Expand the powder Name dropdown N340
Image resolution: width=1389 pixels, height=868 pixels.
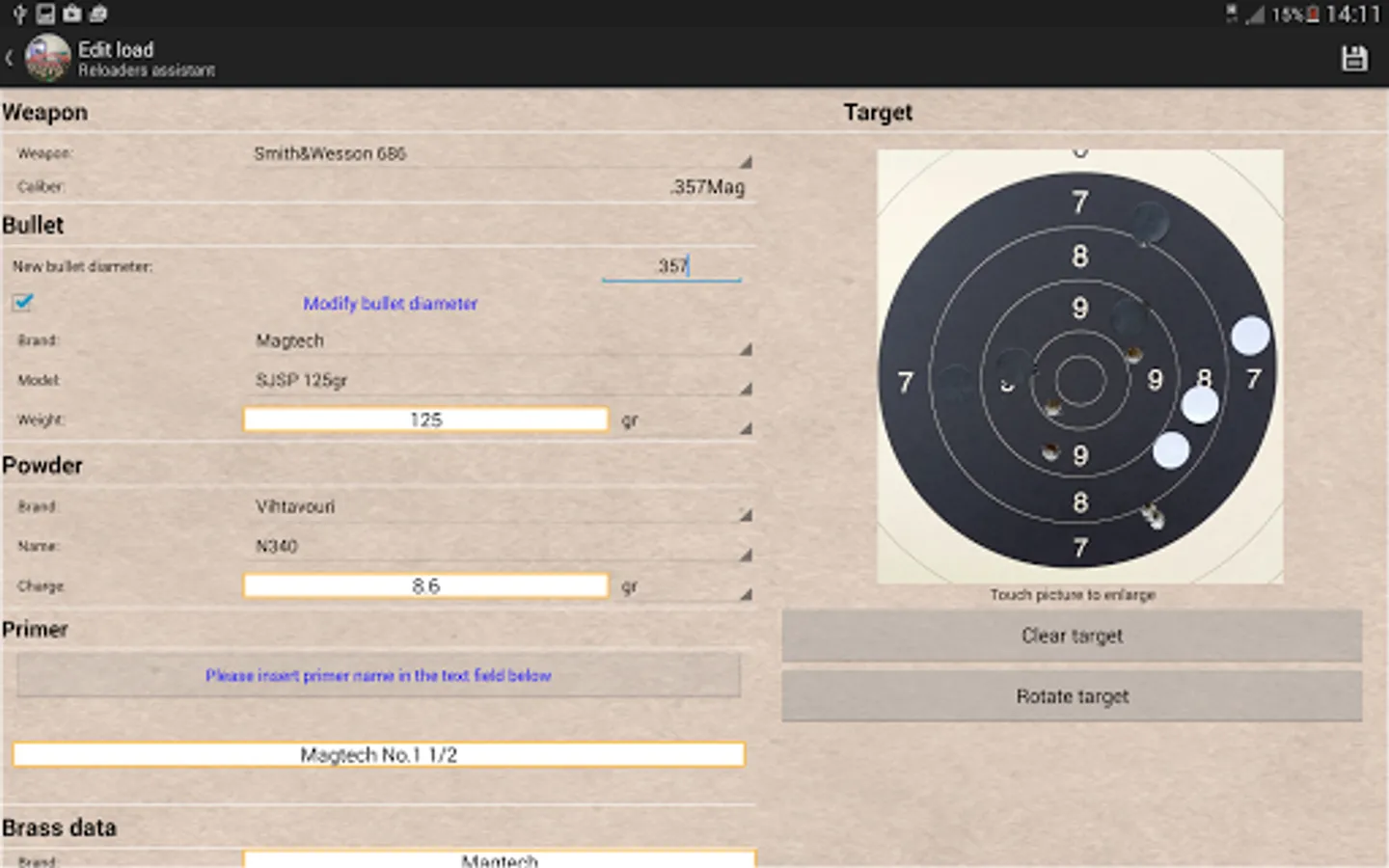coord(499,546)
